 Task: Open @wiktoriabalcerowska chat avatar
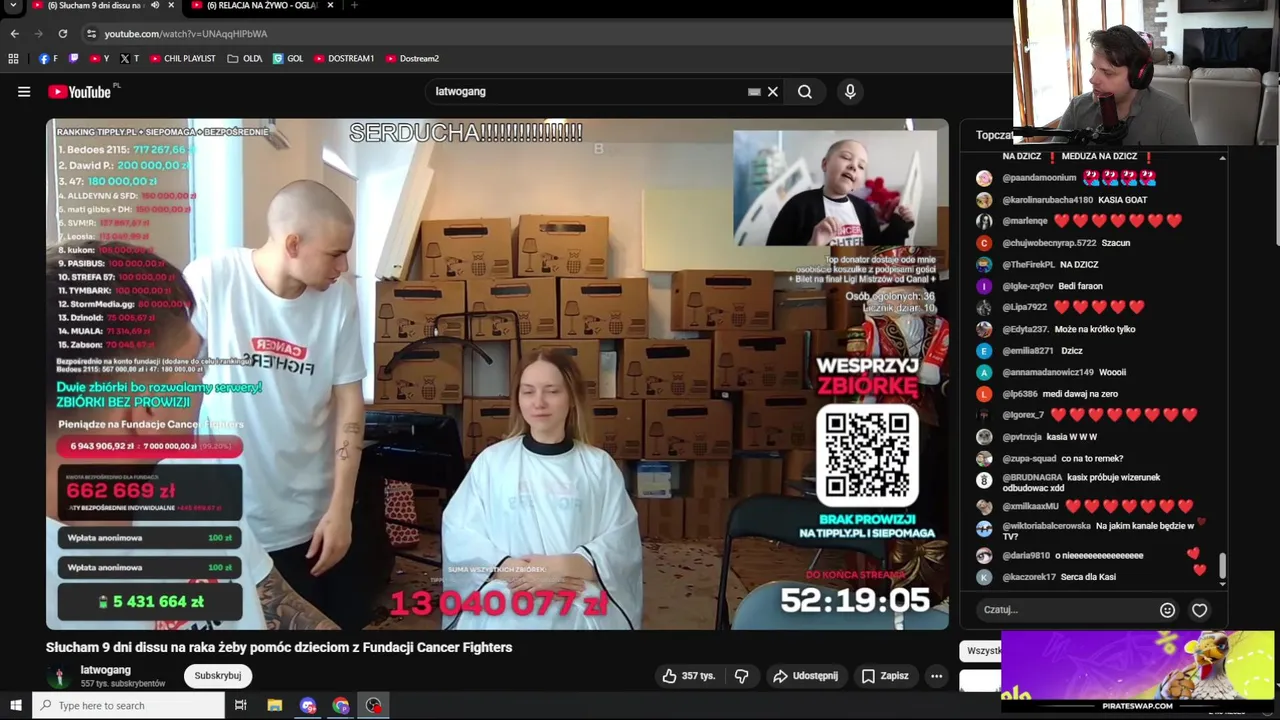point(984,529)
